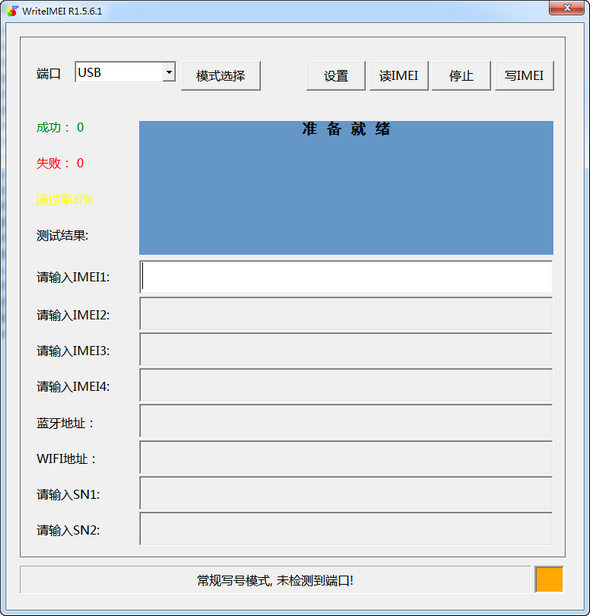The height and width of the screenshot is (616, 590).
Task: Click the SN1 input field
Action: click(346, 493)
